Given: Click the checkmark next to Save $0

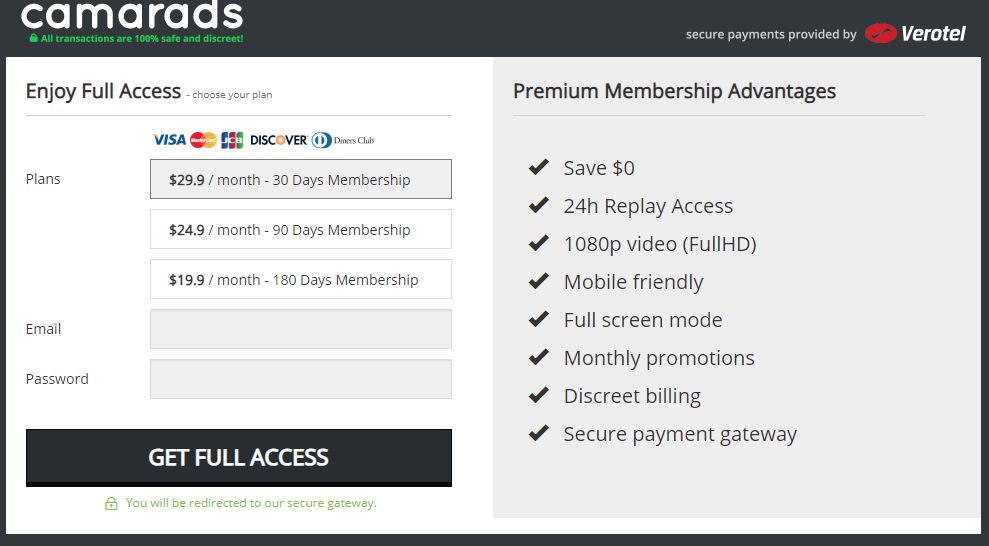Looking at the screenshot, I should tap(539, 167).
